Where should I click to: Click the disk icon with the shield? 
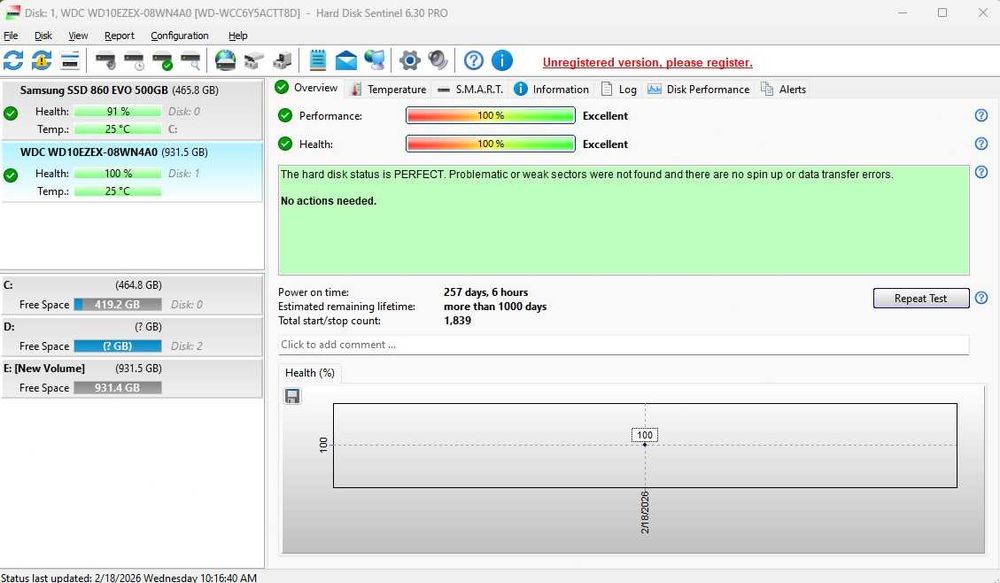[x=105, y=61]
